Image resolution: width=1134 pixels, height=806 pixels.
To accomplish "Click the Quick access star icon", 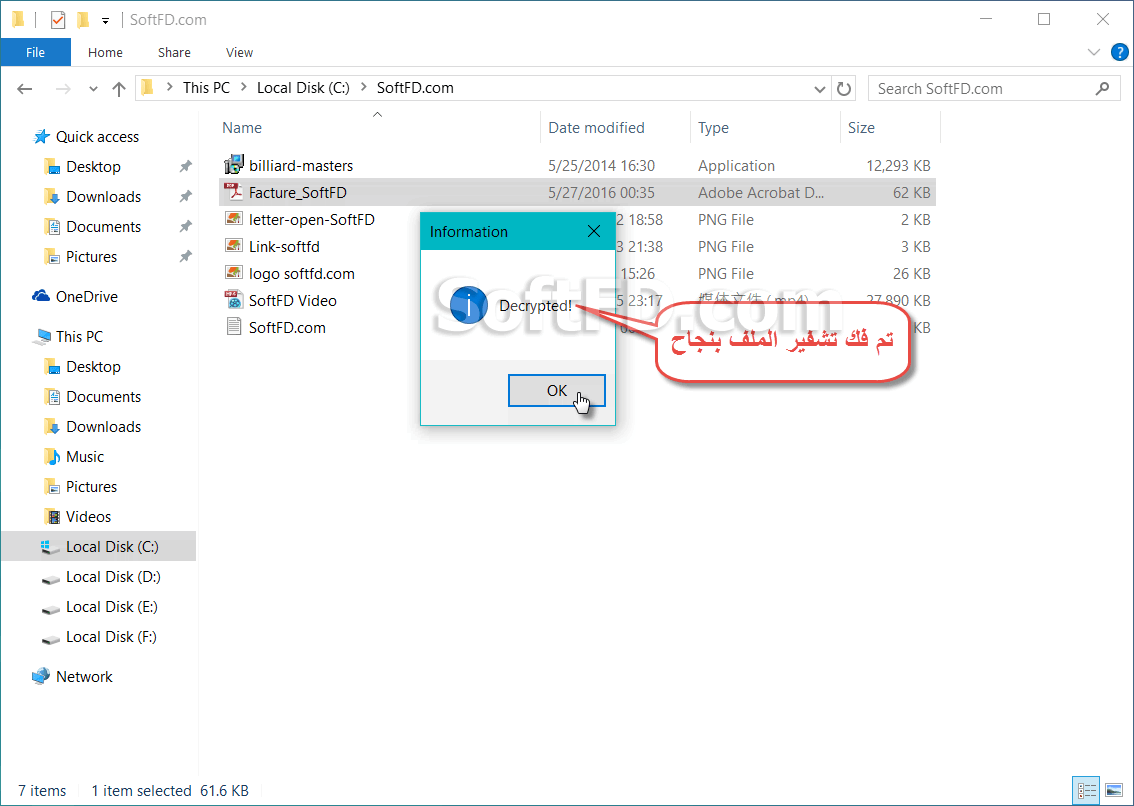I will point(41,137).
